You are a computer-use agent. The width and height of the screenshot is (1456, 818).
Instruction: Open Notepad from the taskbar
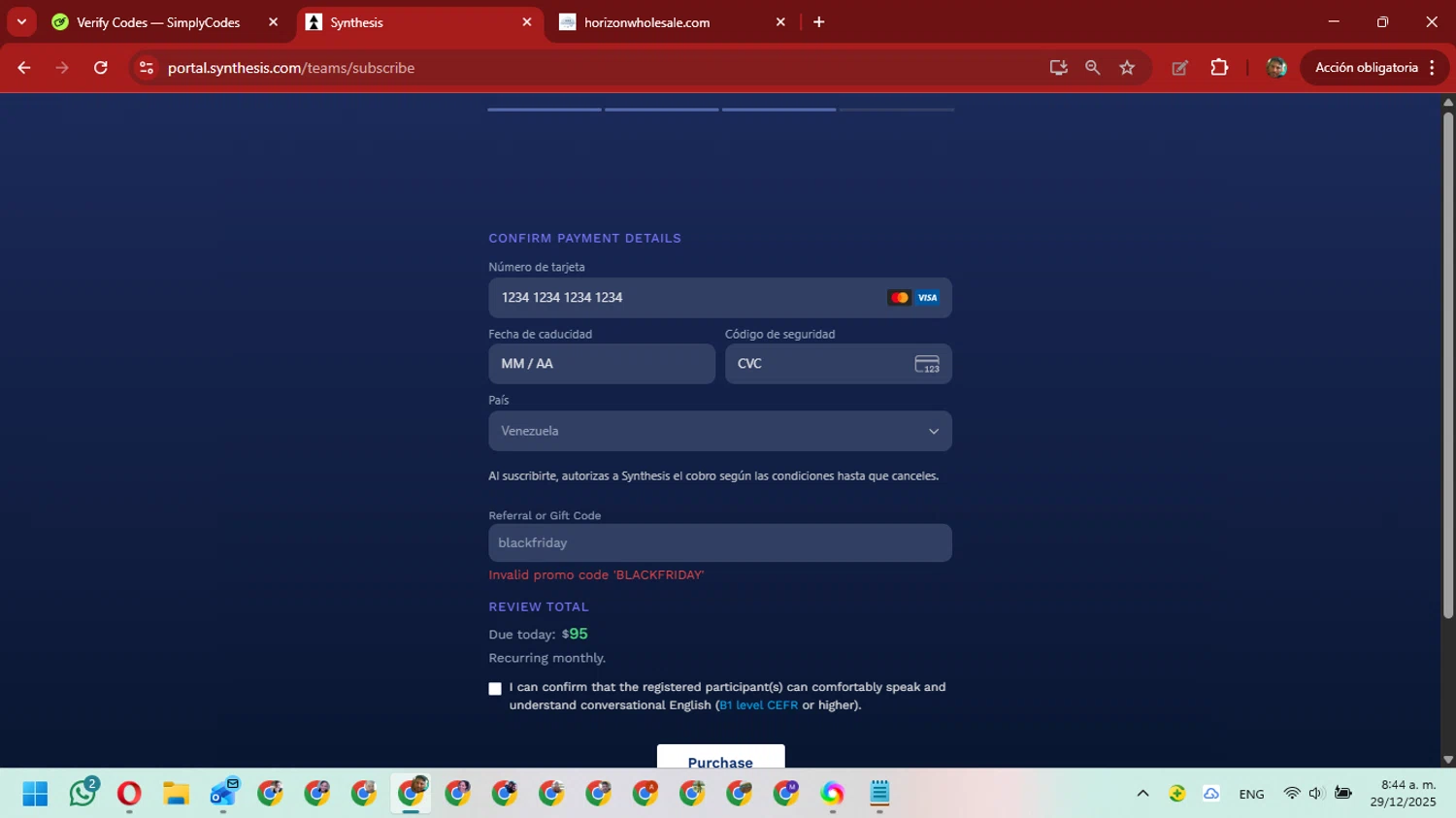tap(879, 794)
